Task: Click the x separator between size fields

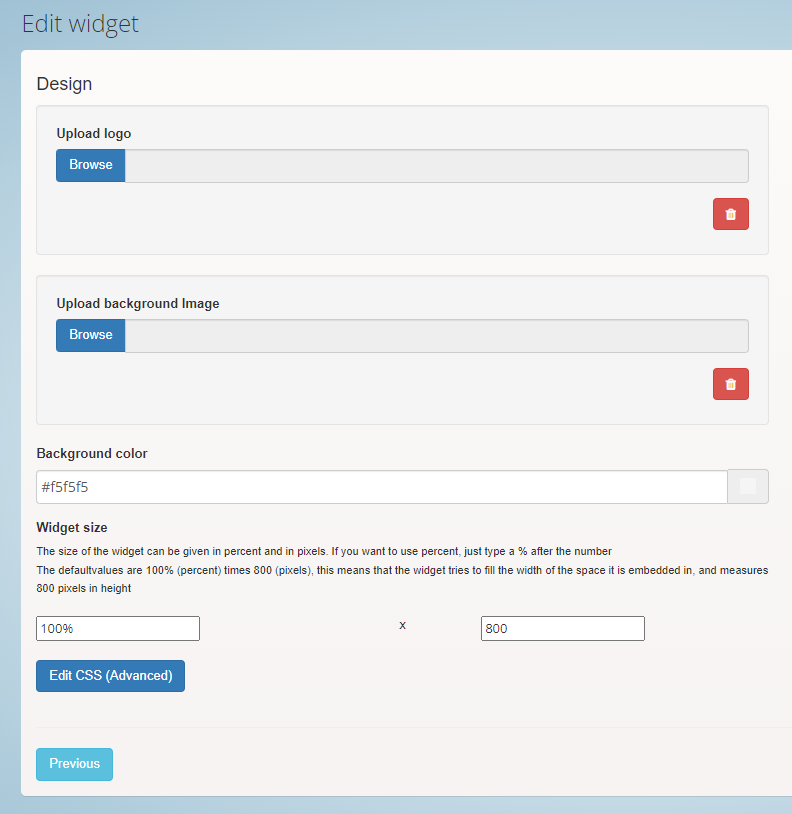Action: (x=402, y=626)
